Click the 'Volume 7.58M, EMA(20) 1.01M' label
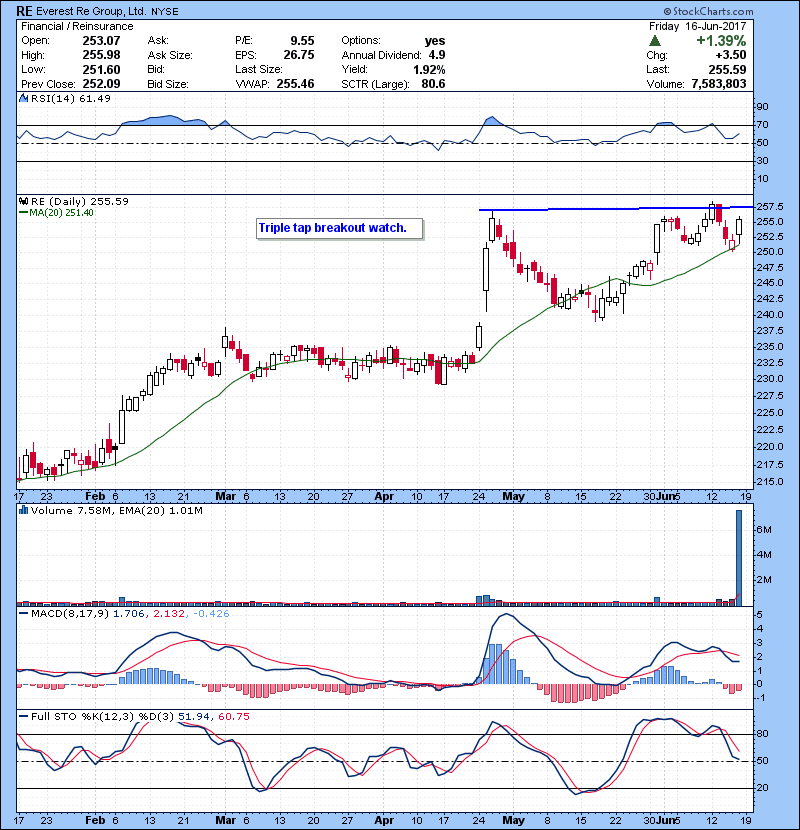800x830 pixels. point(116,511)
